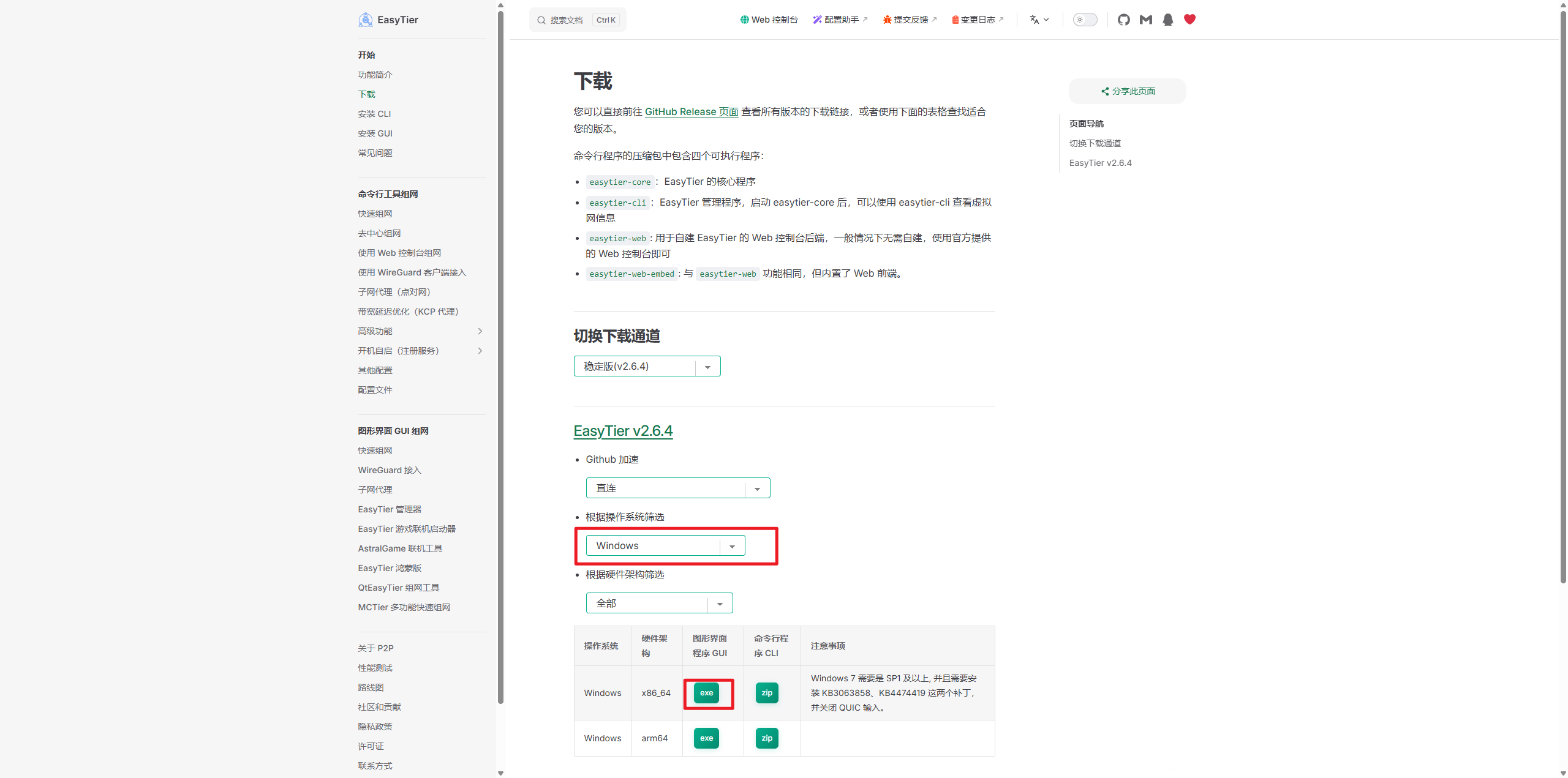1568x778 pixels.
Task: Open 变更日志 in the top navigation
Action: click(x=978, y=20)
